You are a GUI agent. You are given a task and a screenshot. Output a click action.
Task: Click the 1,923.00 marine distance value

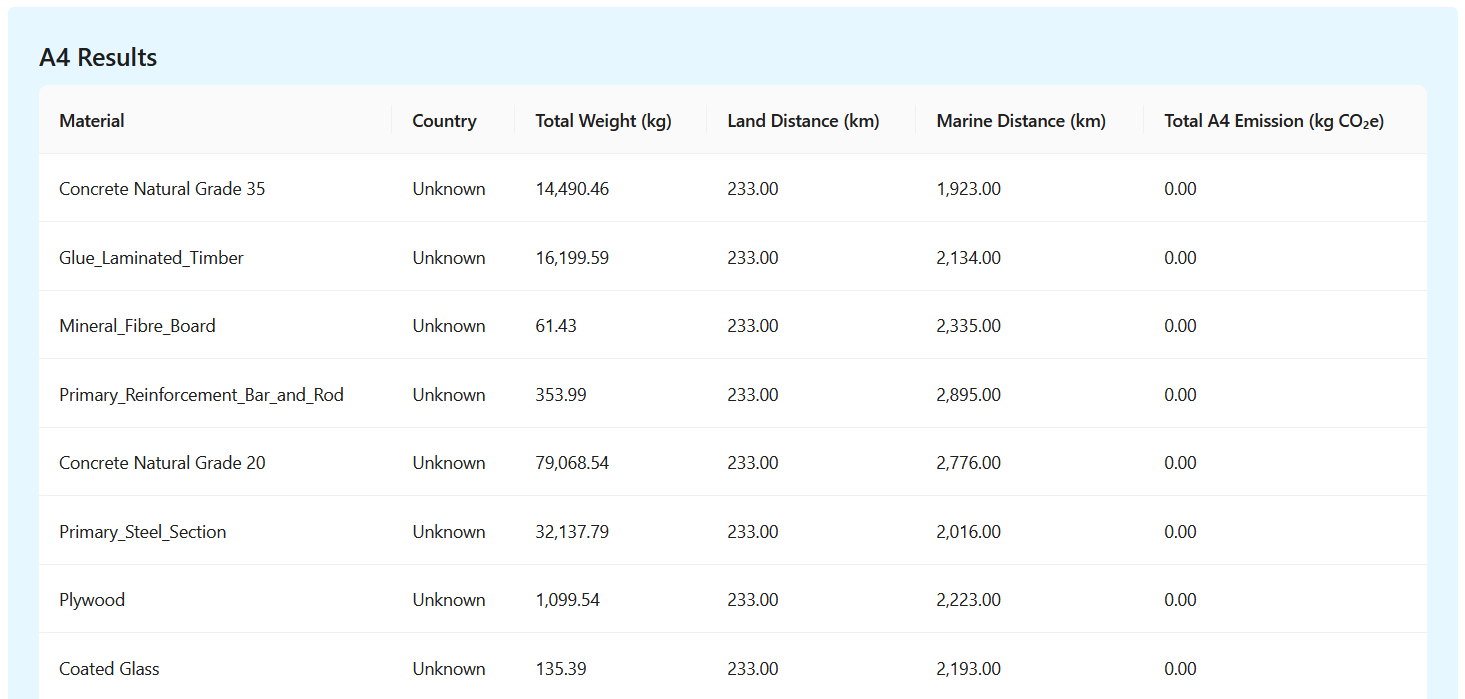coord(968,189)
